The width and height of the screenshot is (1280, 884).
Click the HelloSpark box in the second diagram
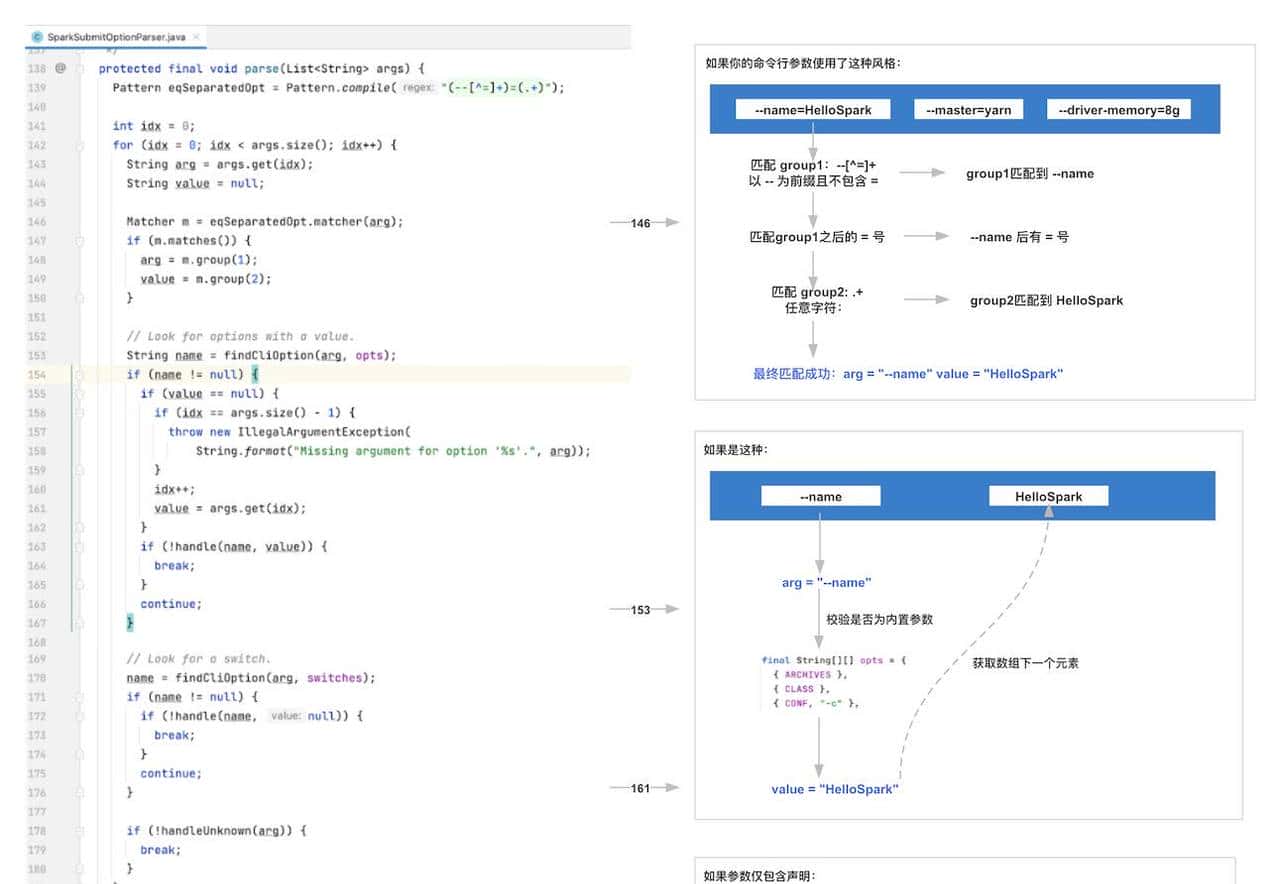click(x=1048, y=495)
